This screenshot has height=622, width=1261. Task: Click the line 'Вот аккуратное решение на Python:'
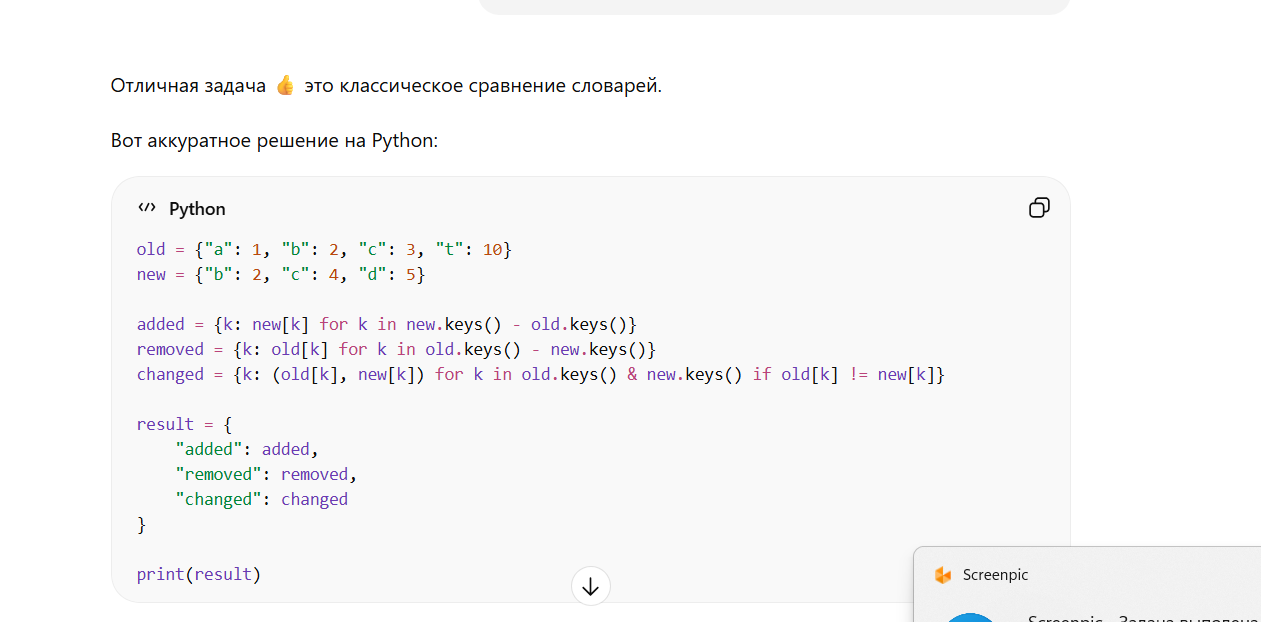click(x=275, y=140)
